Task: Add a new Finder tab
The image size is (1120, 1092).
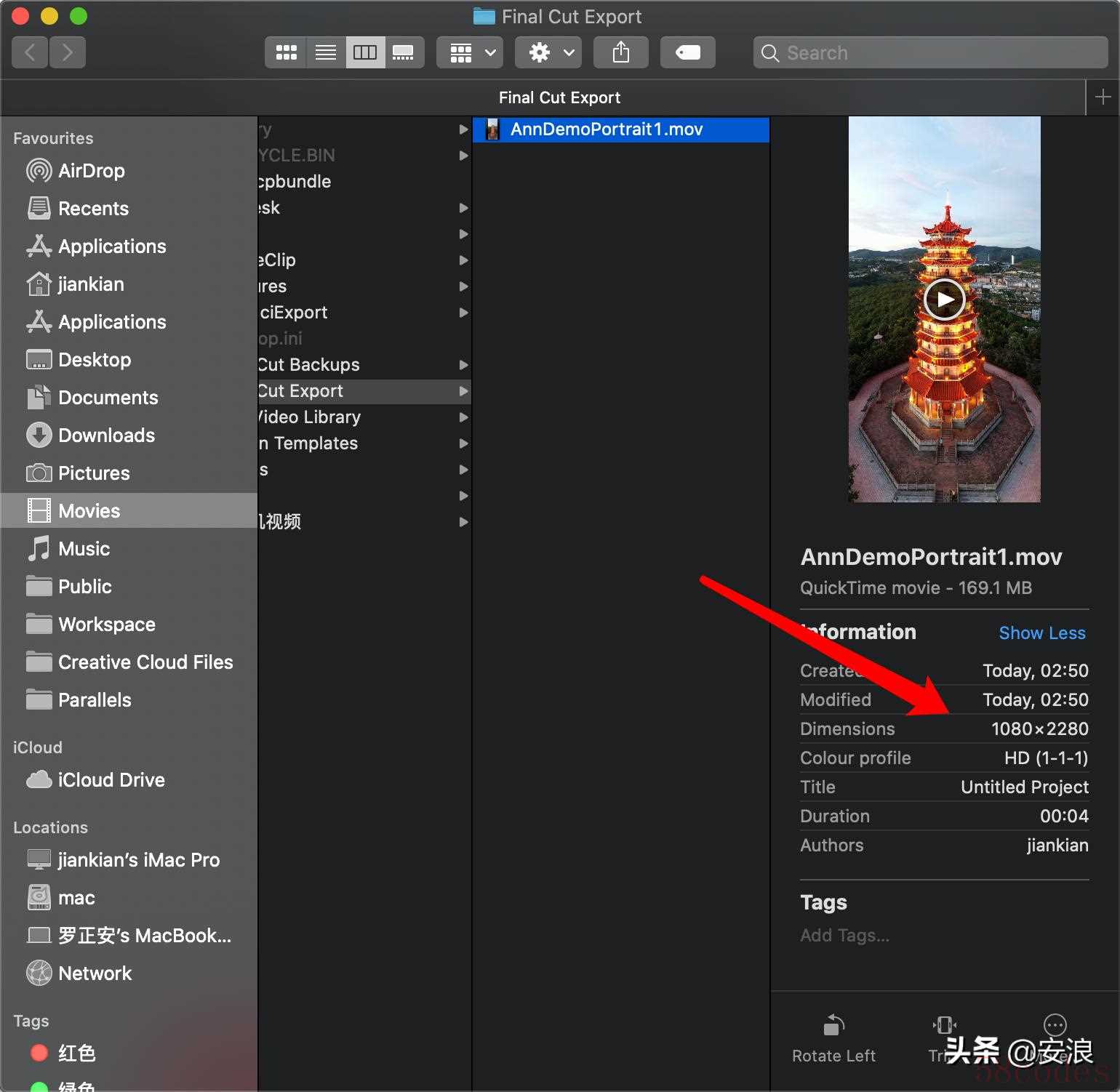Action: point(1103,97)
